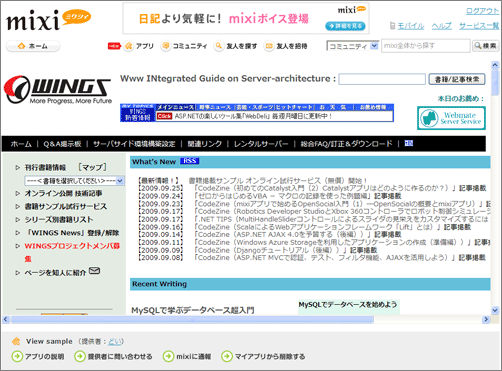The height and width of the screenshot is (371, 502).
Task: Click the red Click badge in news ticker
Action: 164,116
